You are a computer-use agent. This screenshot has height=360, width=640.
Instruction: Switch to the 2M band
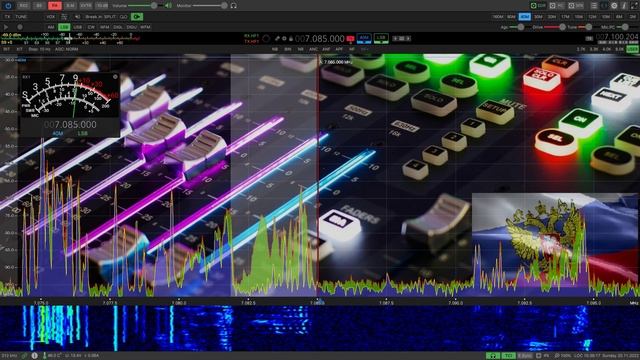point(633,17)
